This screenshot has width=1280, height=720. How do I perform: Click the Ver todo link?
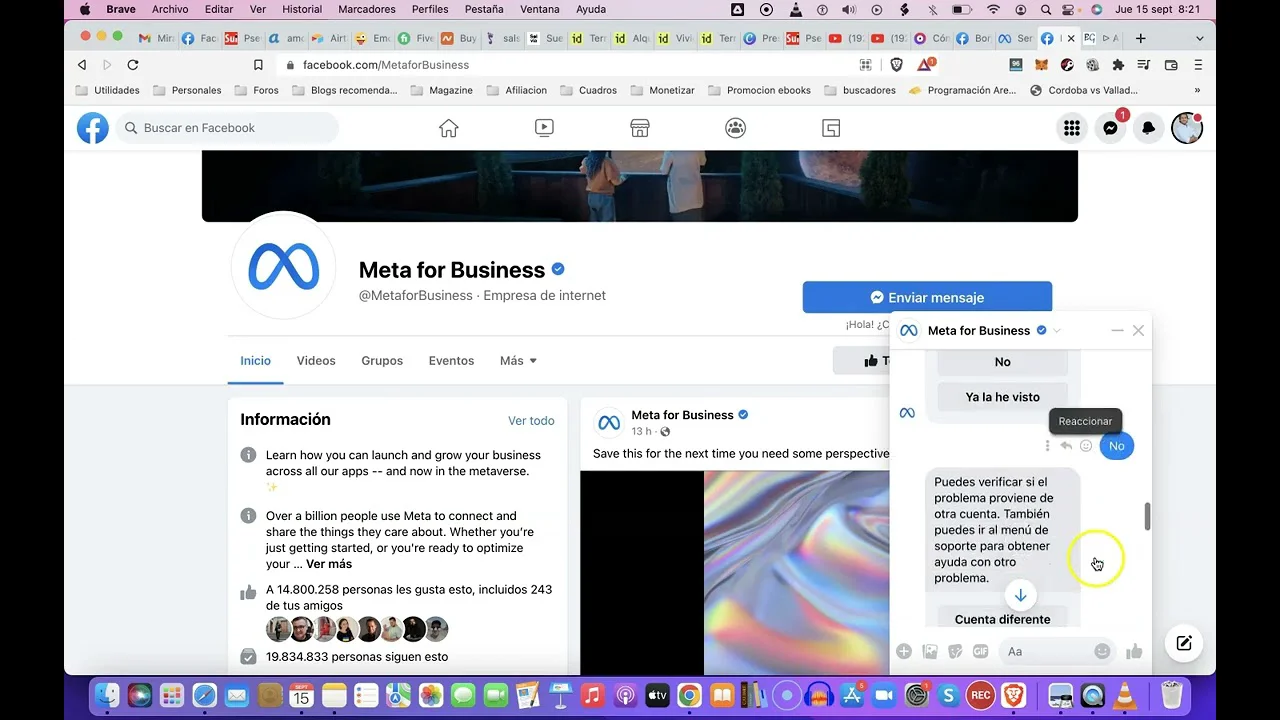point(531,421)
